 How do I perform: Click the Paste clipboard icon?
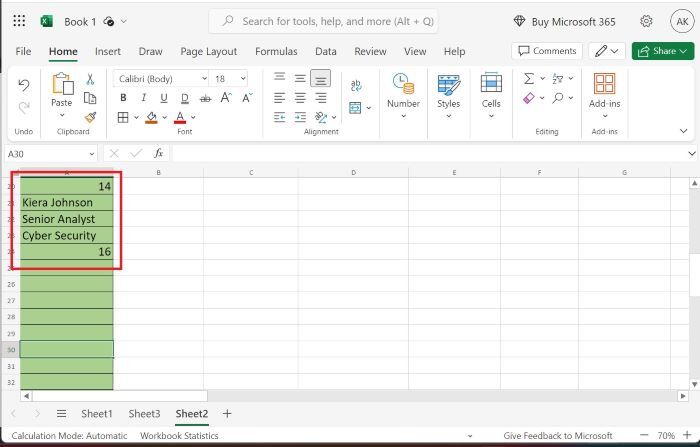pyautogui.click(x=62, y=84)
